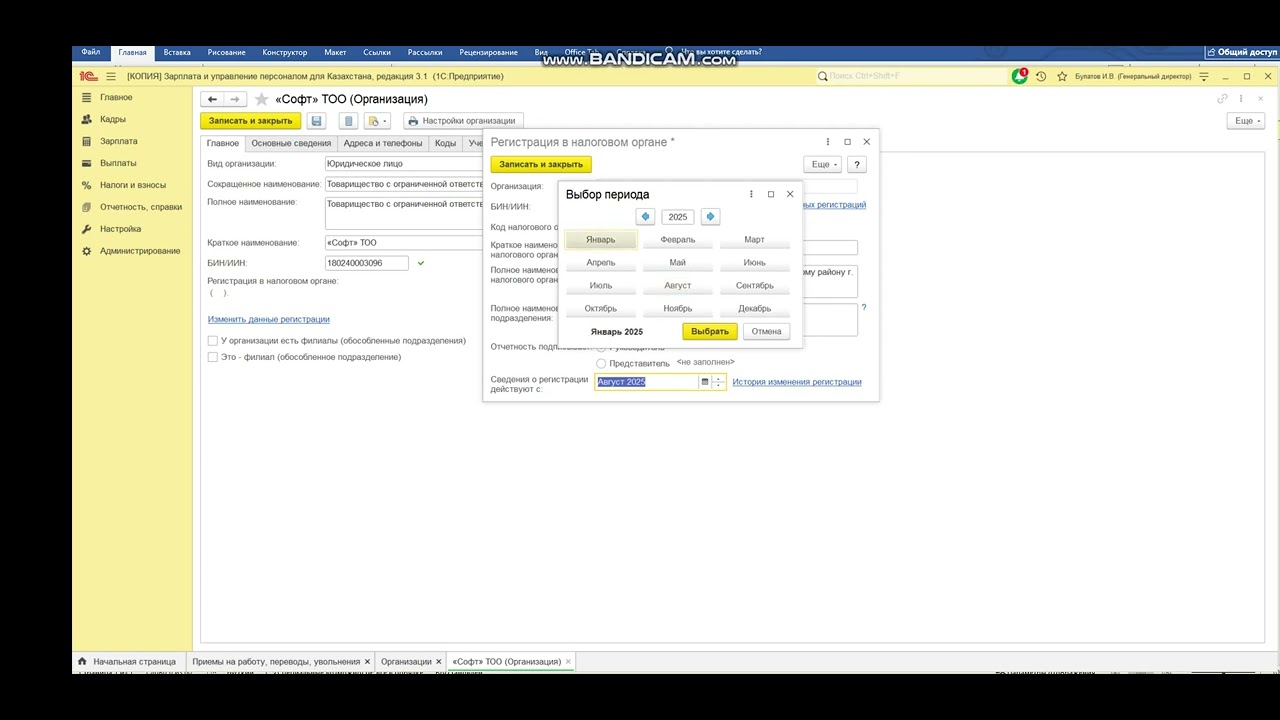Click the save diskette icon
1280x720 pixels.
317,121
